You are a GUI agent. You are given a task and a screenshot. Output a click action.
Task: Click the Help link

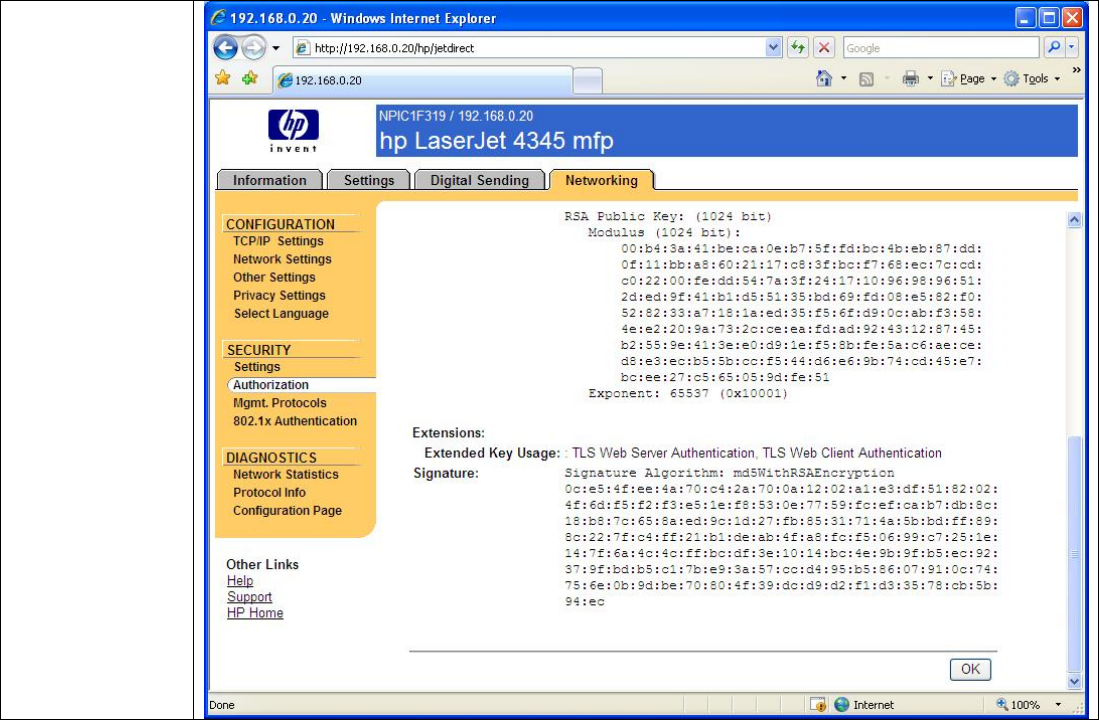click(x=240, y=580)
